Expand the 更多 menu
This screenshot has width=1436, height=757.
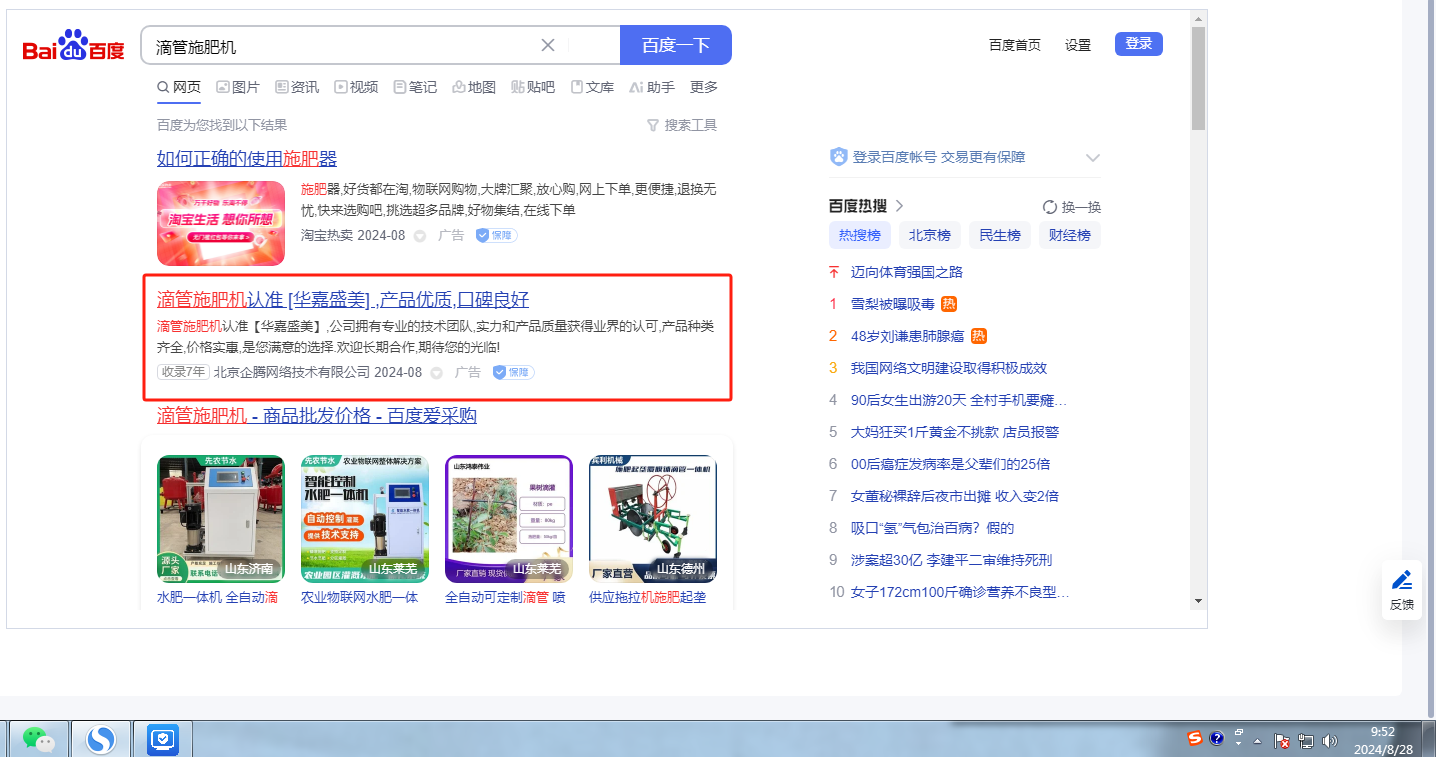pos(704,87)
